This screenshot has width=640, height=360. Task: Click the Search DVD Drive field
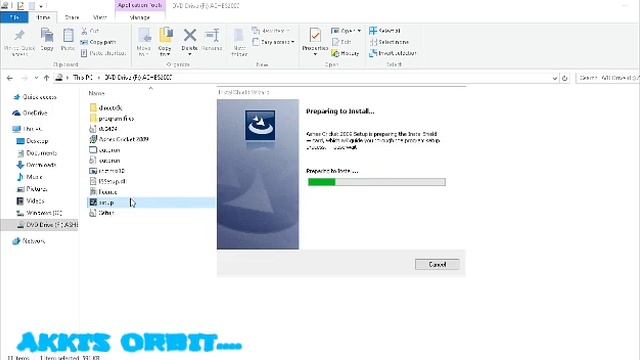608,78
